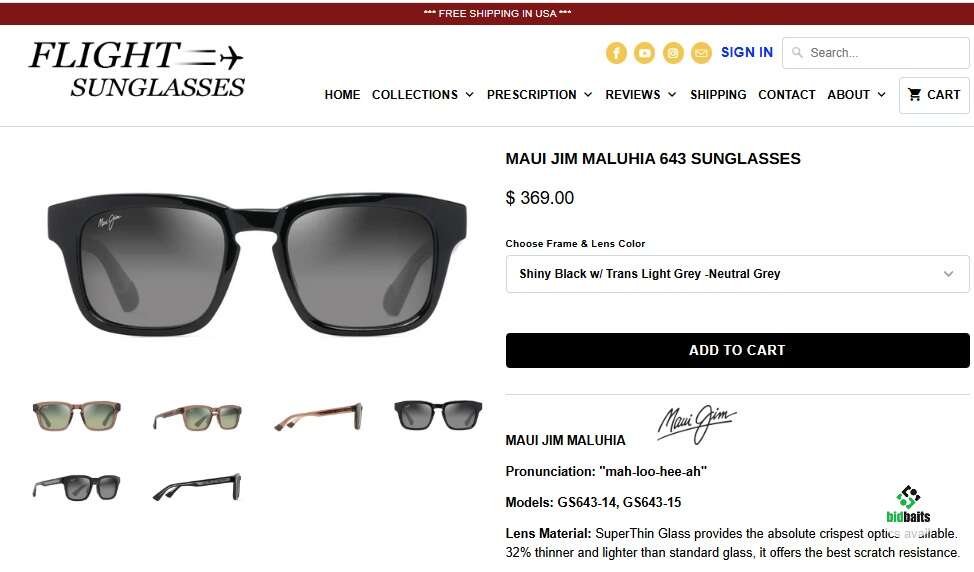
Task: Select the black frame side-view thumbnail
Action: click(198, 487)
